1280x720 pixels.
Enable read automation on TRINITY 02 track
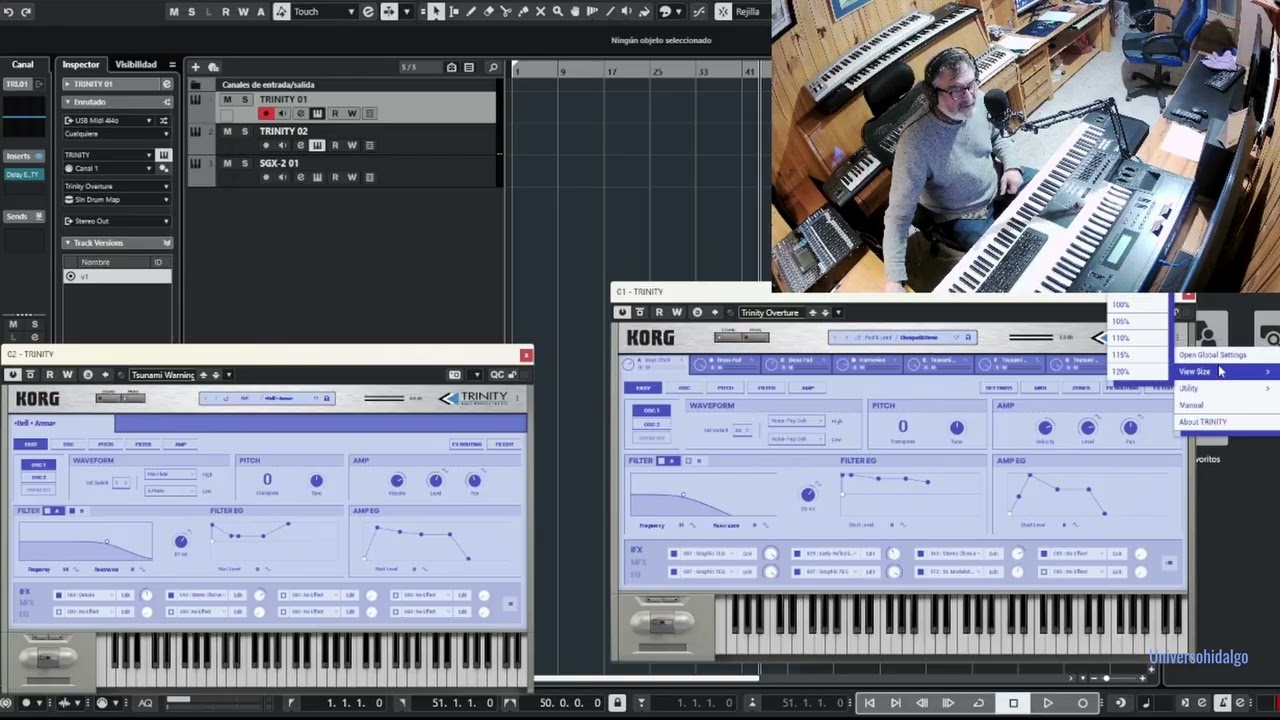point(335,145)
